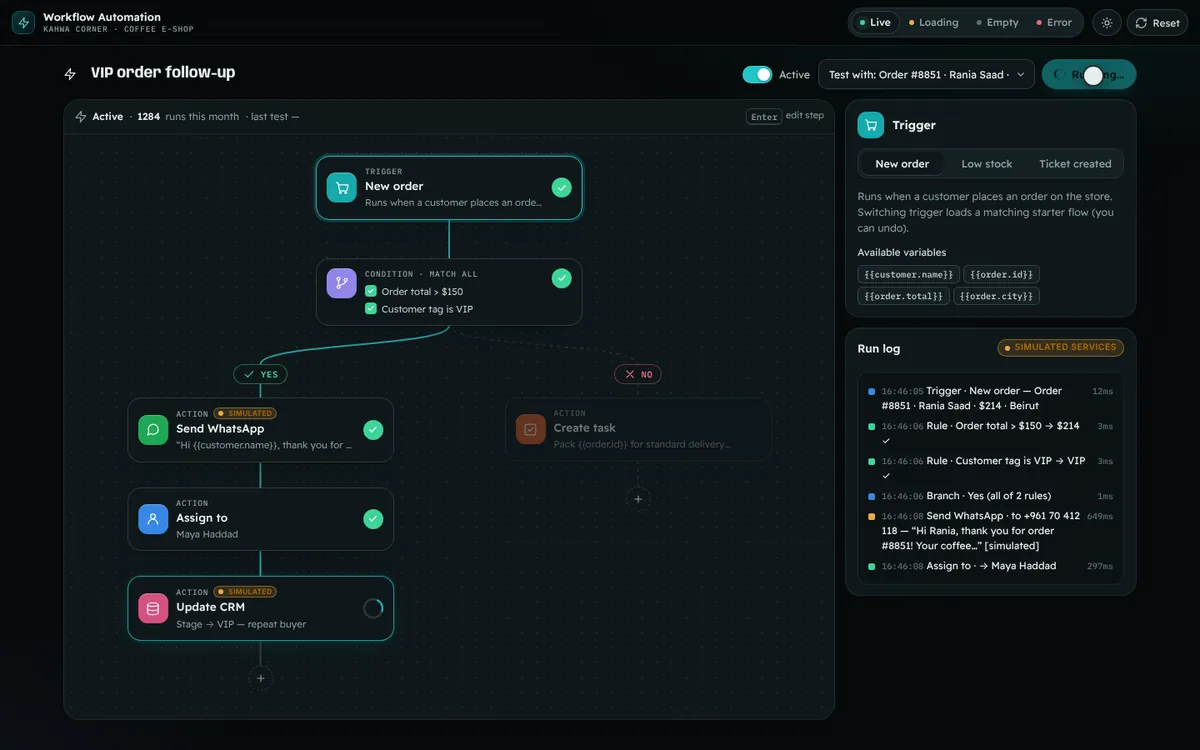The image size is (1200, 750).
Task: Click the SIMULATED SERVICES badge in Run log
Action: coord(1060,348)
